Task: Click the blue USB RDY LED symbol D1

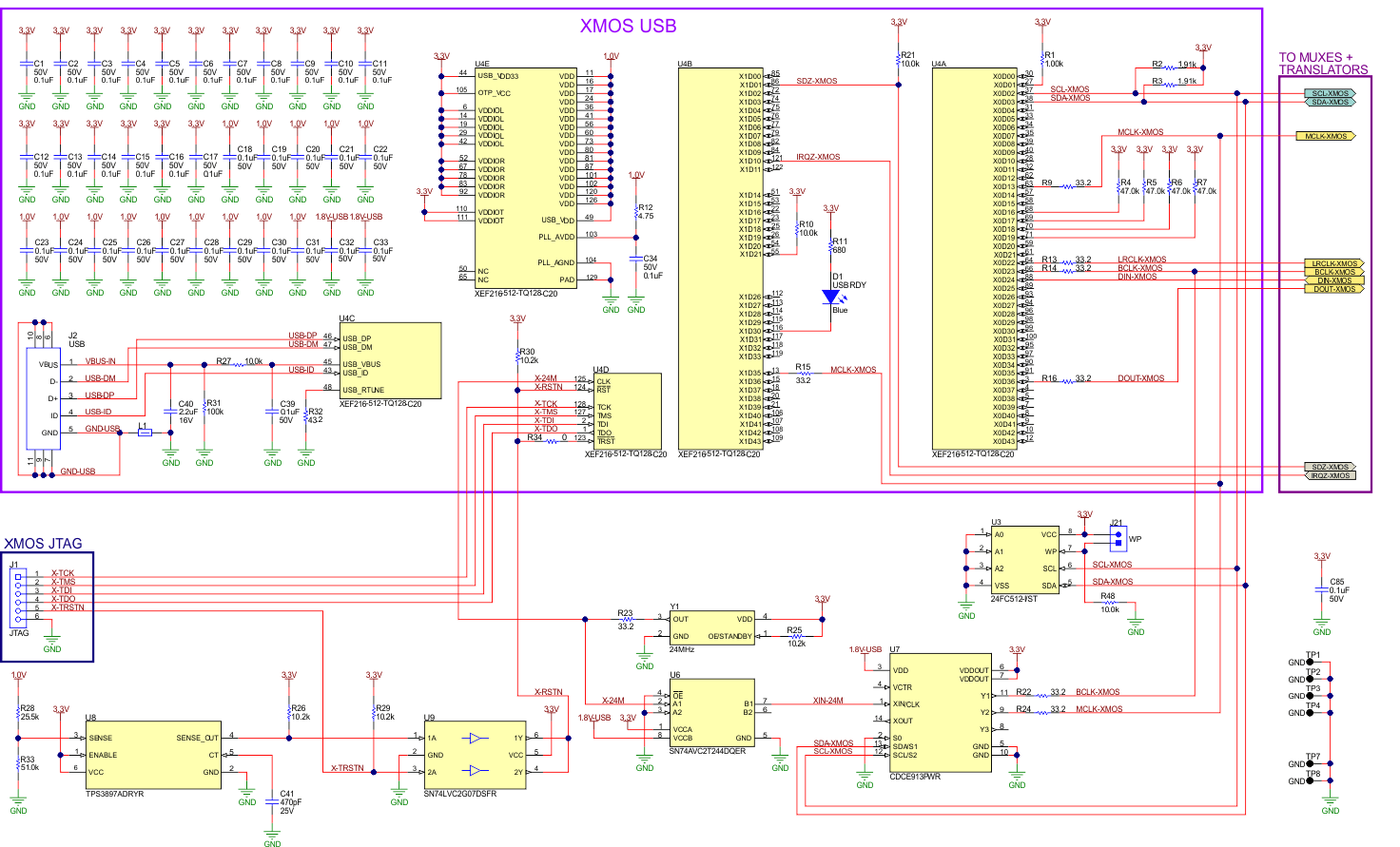Action: (831, 298)
